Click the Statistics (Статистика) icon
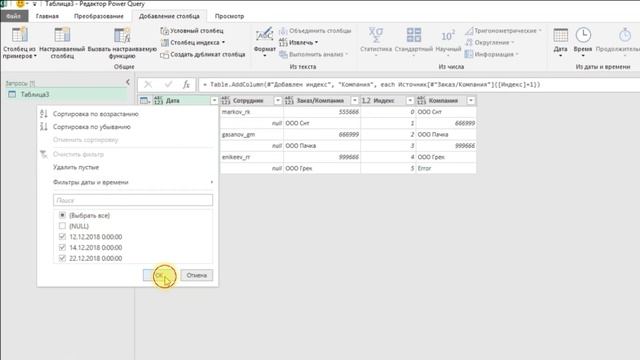Viewport: 640px width, 360px height. pos(376,35)
